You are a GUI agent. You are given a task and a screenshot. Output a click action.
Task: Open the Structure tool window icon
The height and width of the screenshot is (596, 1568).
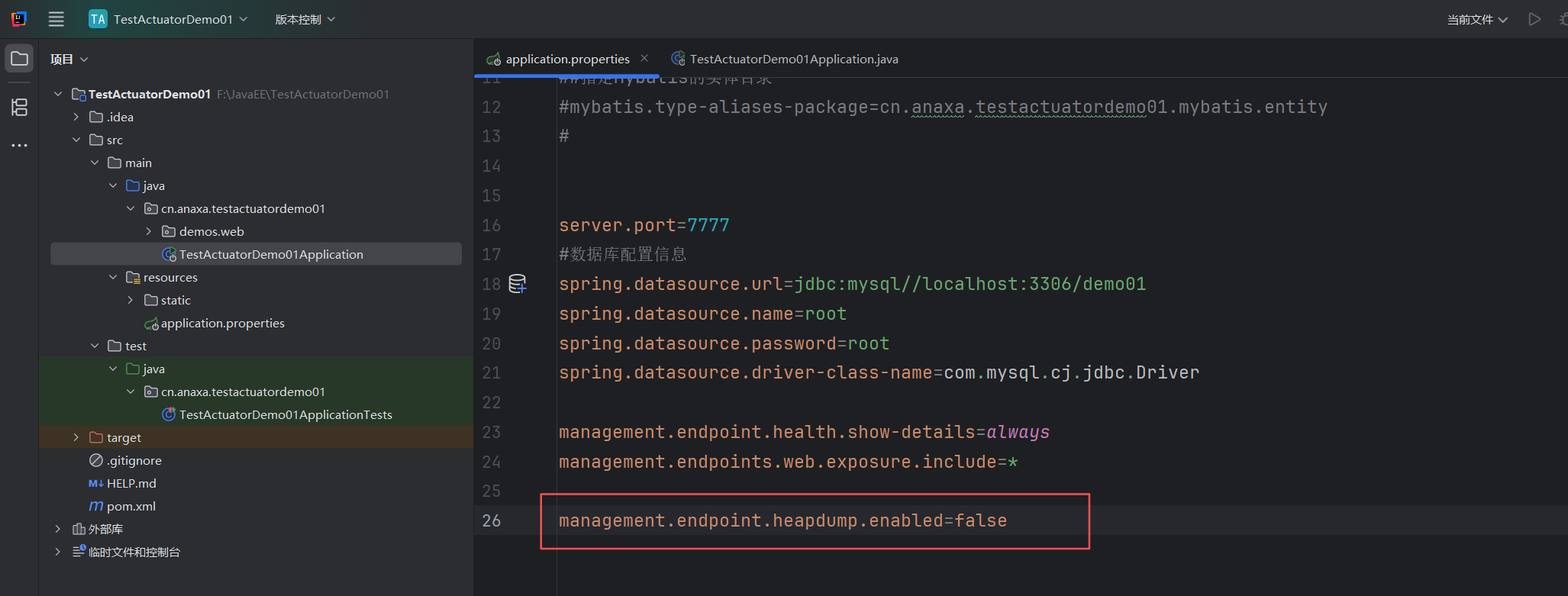19,107
